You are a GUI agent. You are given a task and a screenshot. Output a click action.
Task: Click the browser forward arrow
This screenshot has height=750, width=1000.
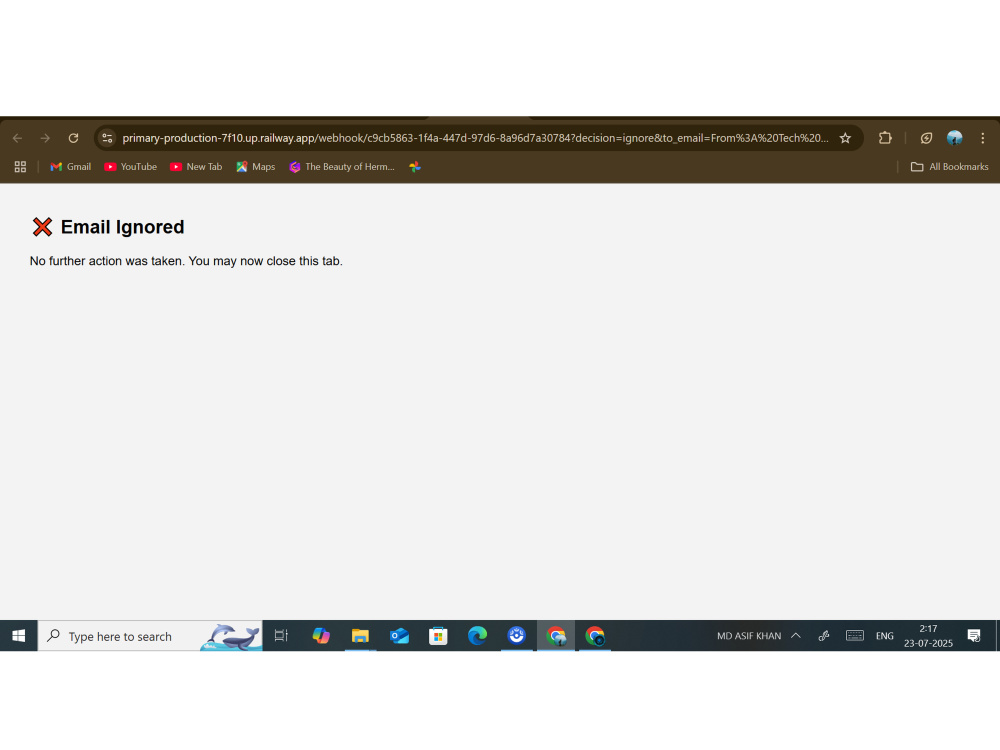[45, 138]
